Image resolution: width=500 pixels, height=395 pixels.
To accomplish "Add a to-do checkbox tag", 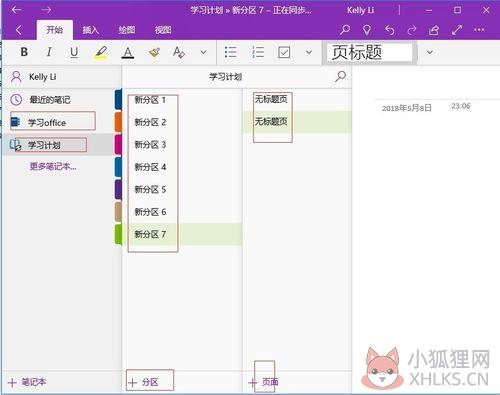I will pyautogui.click(x=284, y=52).
